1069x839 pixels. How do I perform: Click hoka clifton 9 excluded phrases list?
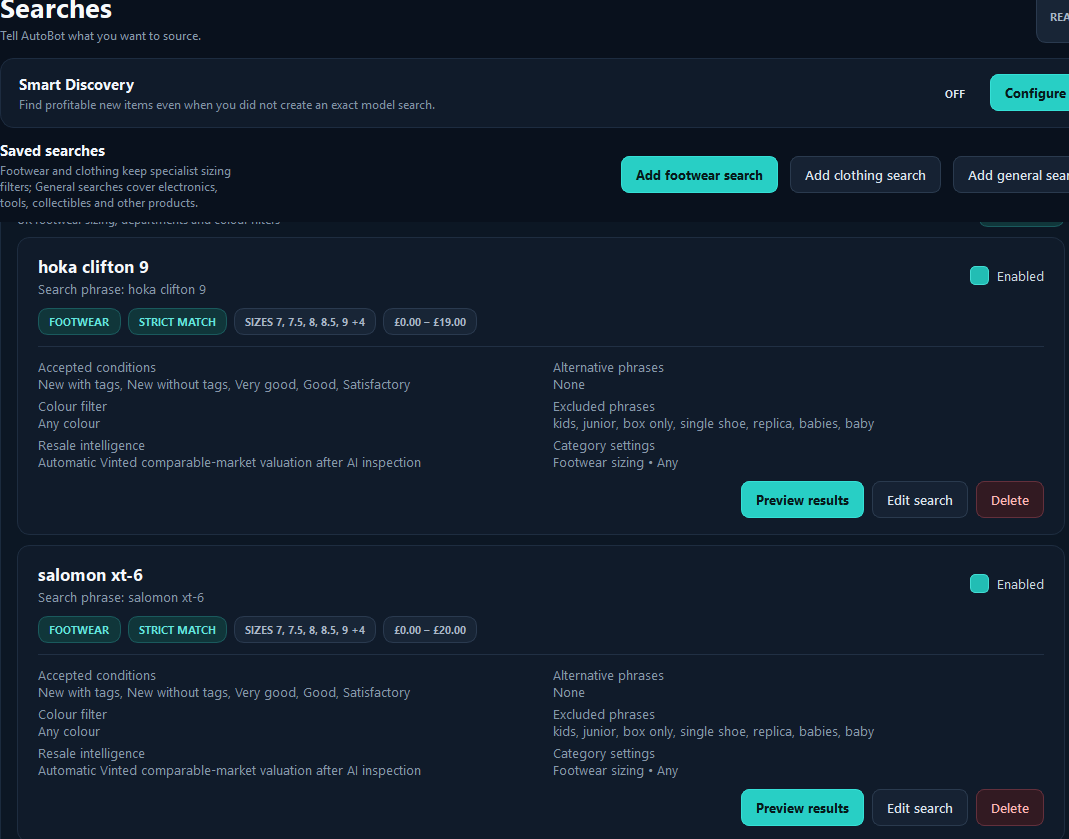tap(713, 423)
